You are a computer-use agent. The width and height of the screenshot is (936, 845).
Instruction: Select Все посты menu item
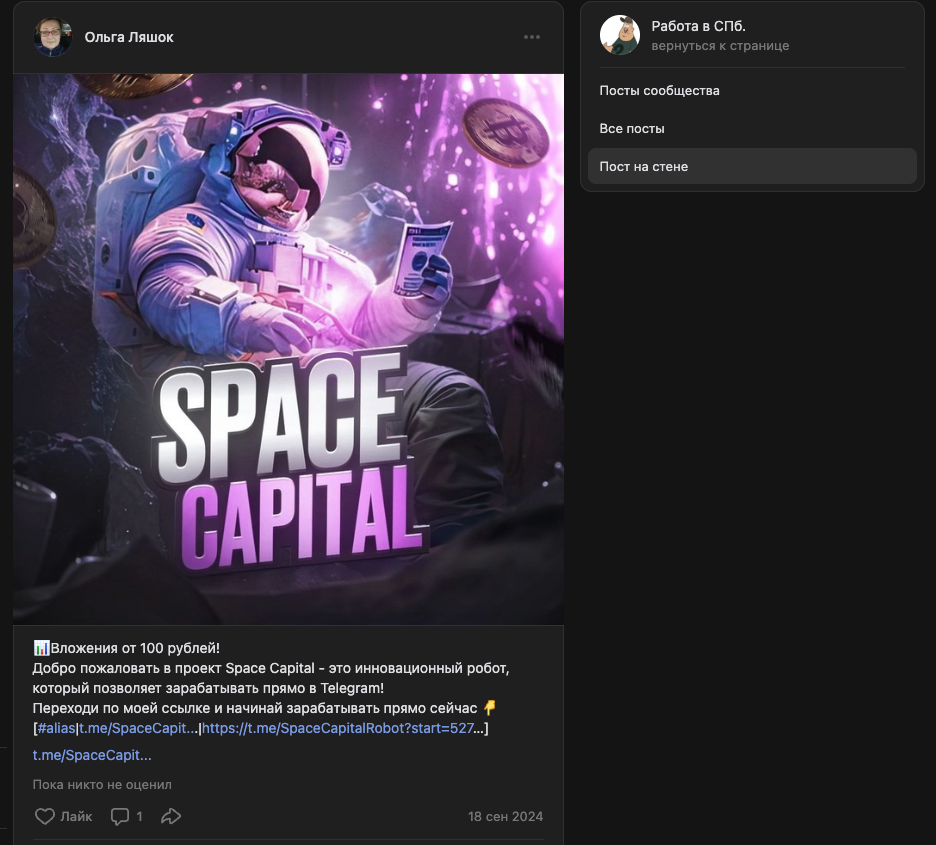752,129
